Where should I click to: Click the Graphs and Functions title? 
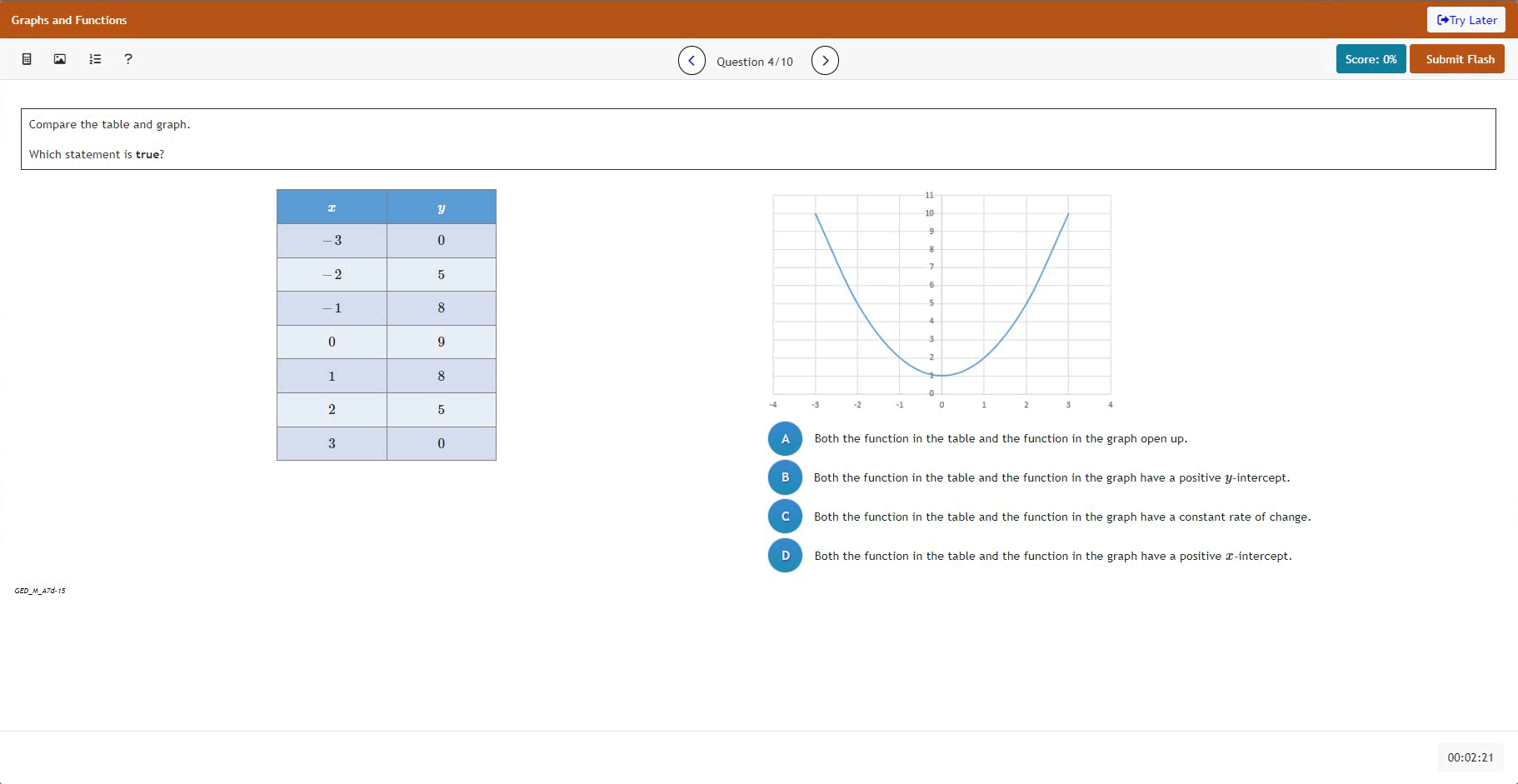click(69, 20)
